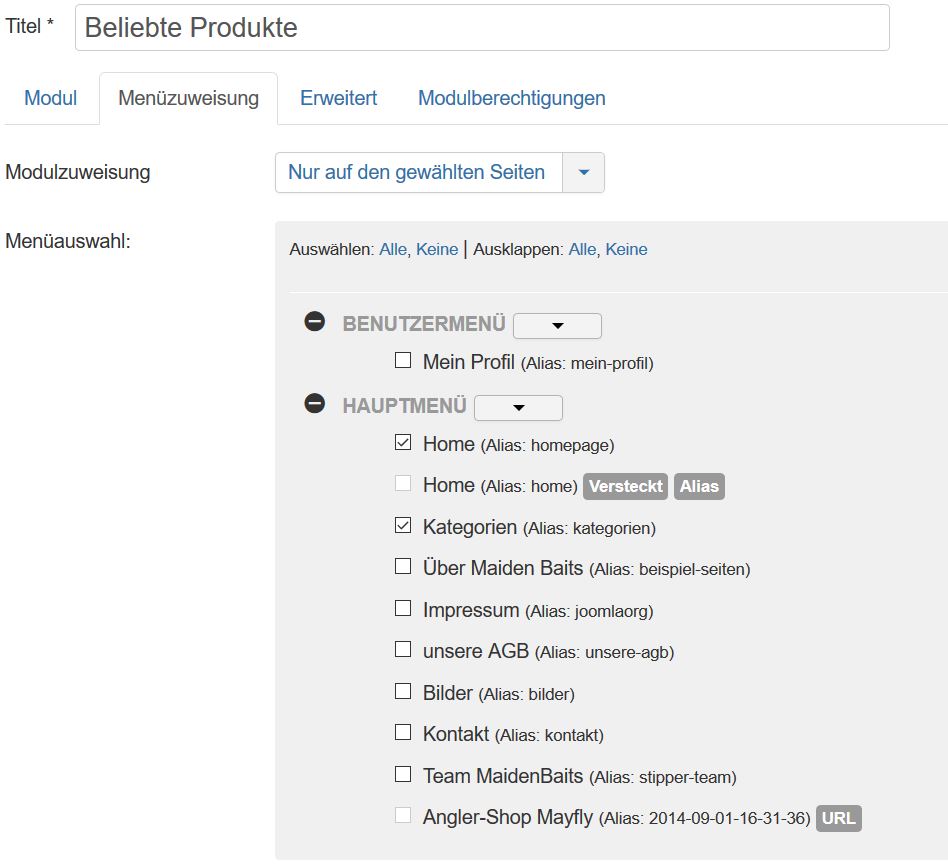
Task: Switch to the Modul tab
Action: [51, 98]
